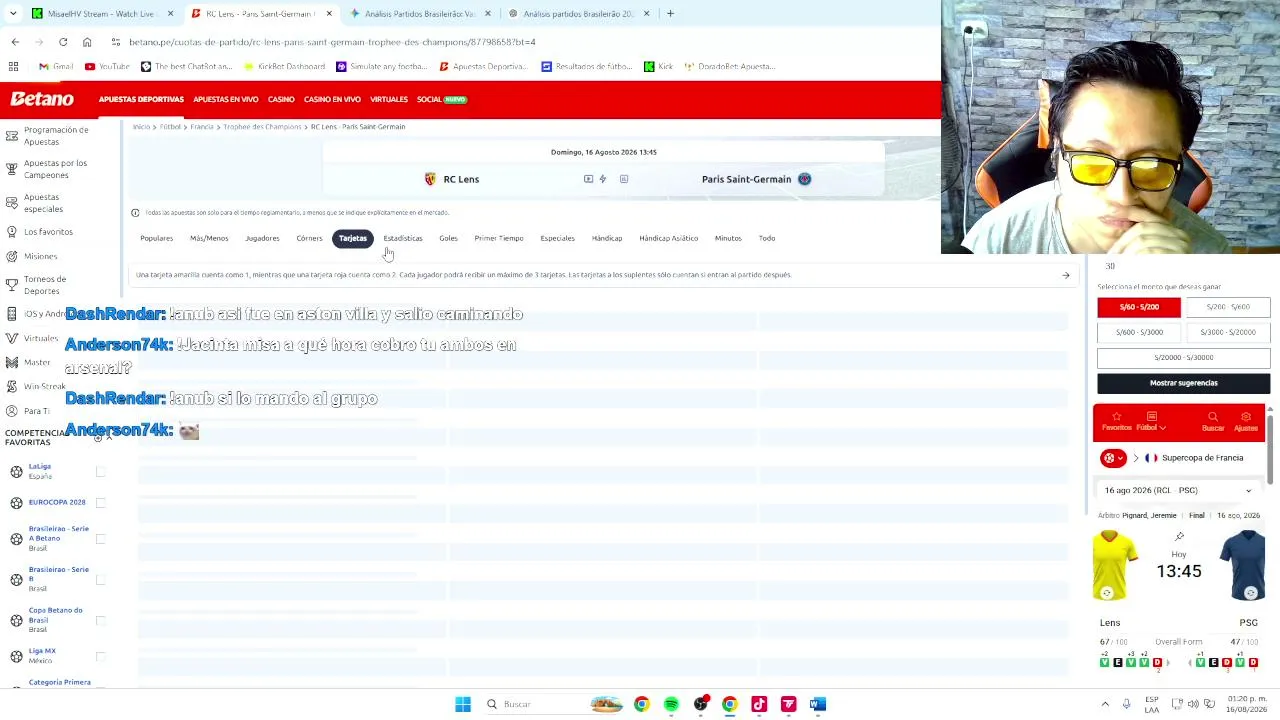Open the Kick bookmark

[x=658, y=66]
